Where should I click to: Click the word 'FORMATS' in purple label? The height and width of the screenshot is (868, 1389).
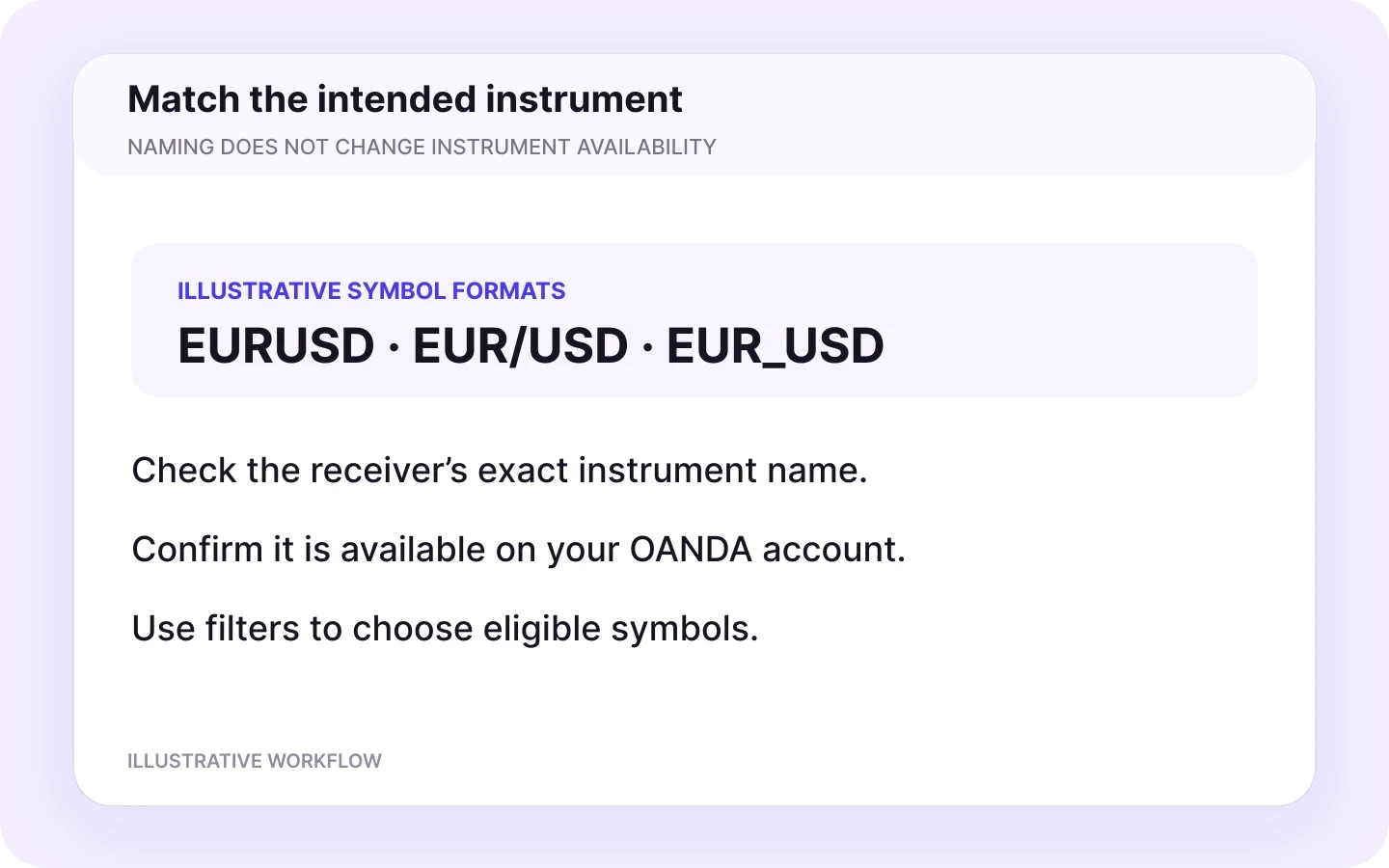click(509, 291)
